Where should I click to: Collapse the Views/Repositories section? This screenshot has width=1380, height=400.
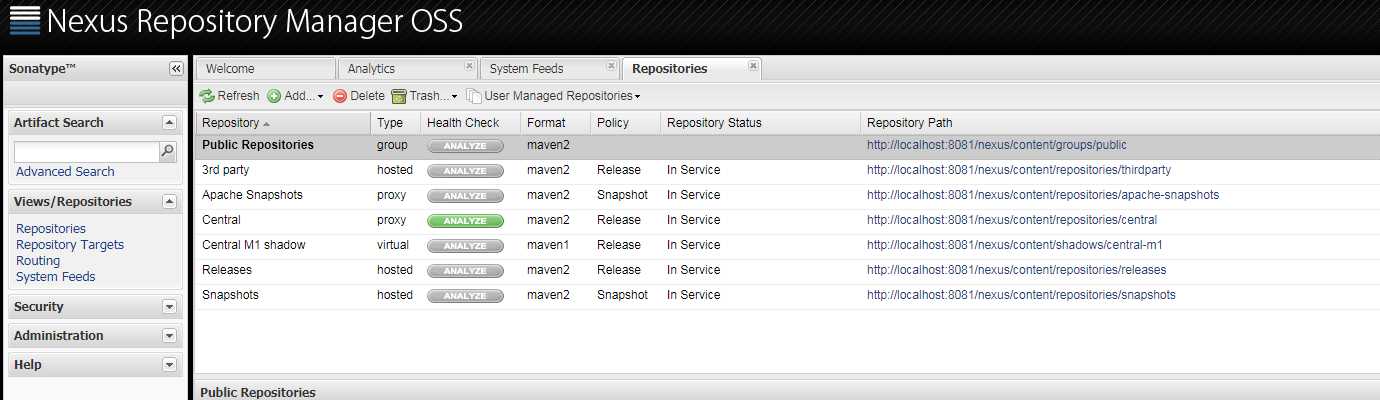point(169,201)
